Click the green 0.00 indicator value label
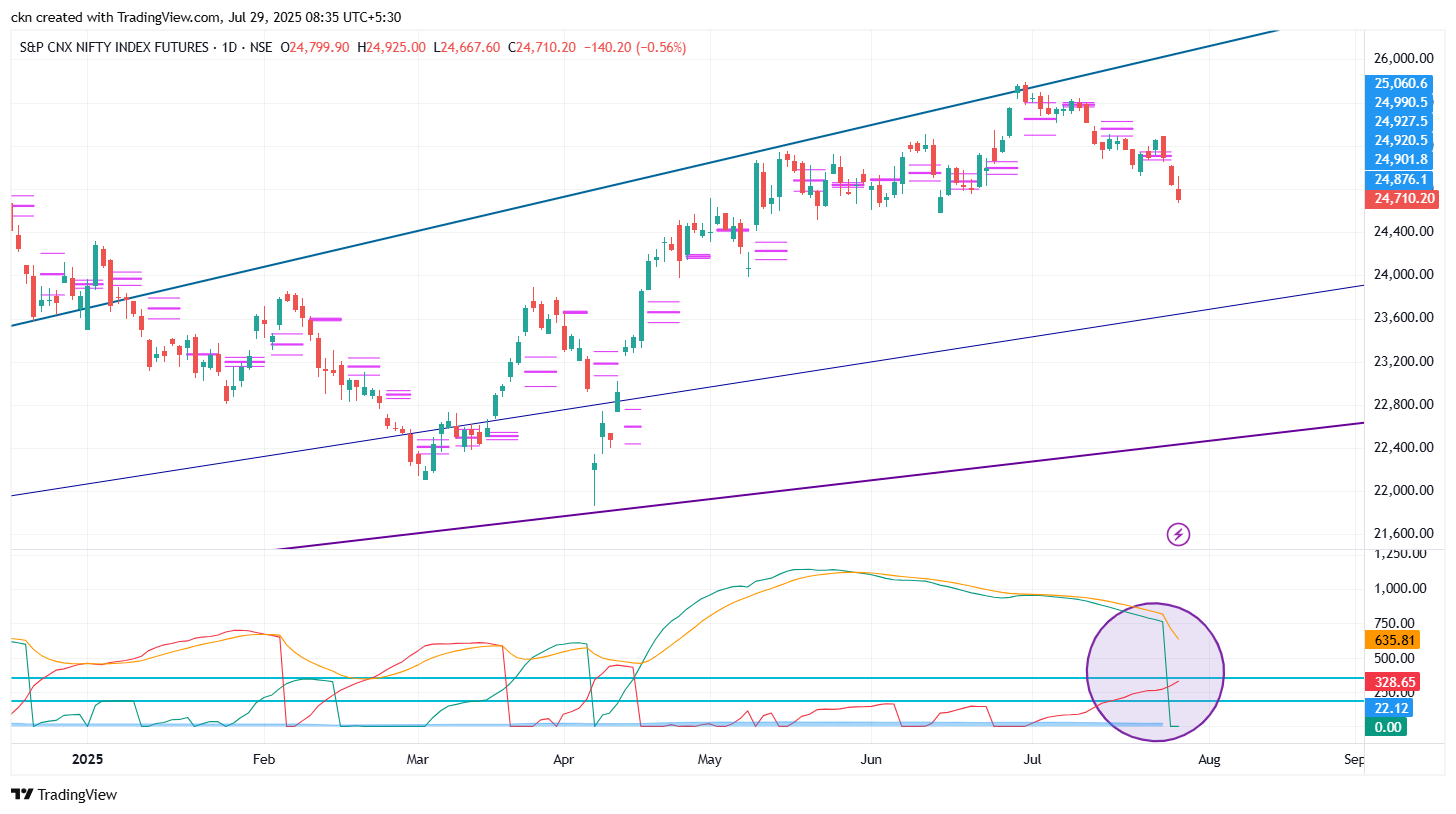 [1386, 727]
